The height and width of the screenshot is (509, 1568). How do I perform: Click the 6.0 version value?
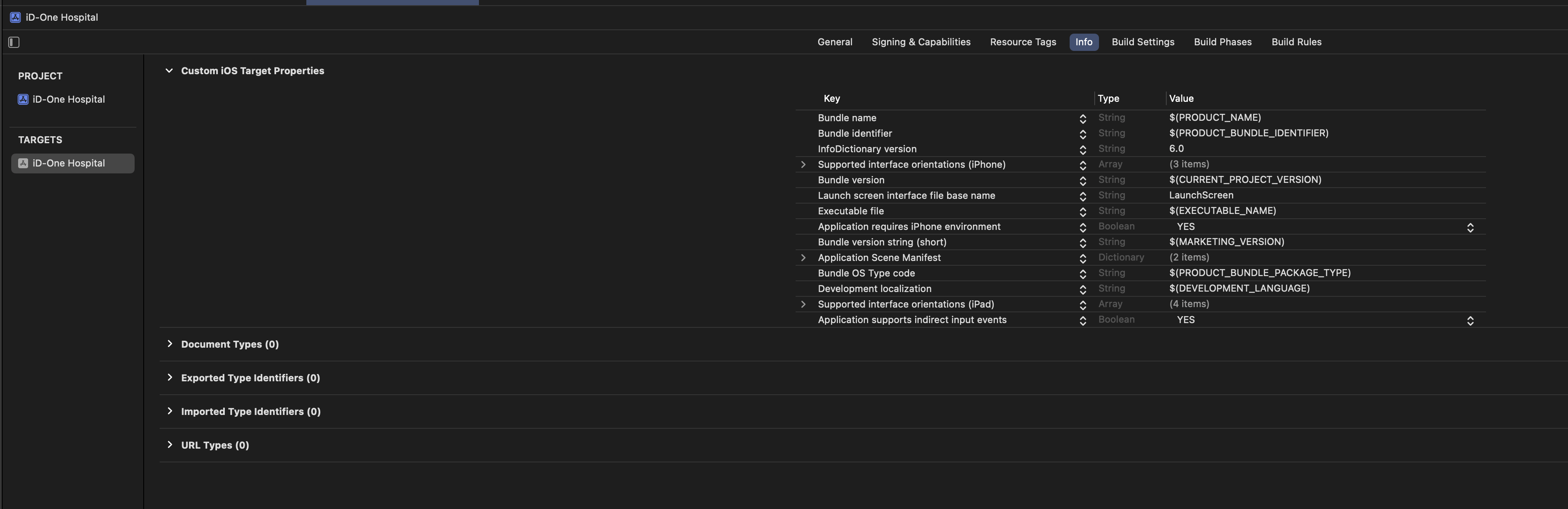(1176, 148)
